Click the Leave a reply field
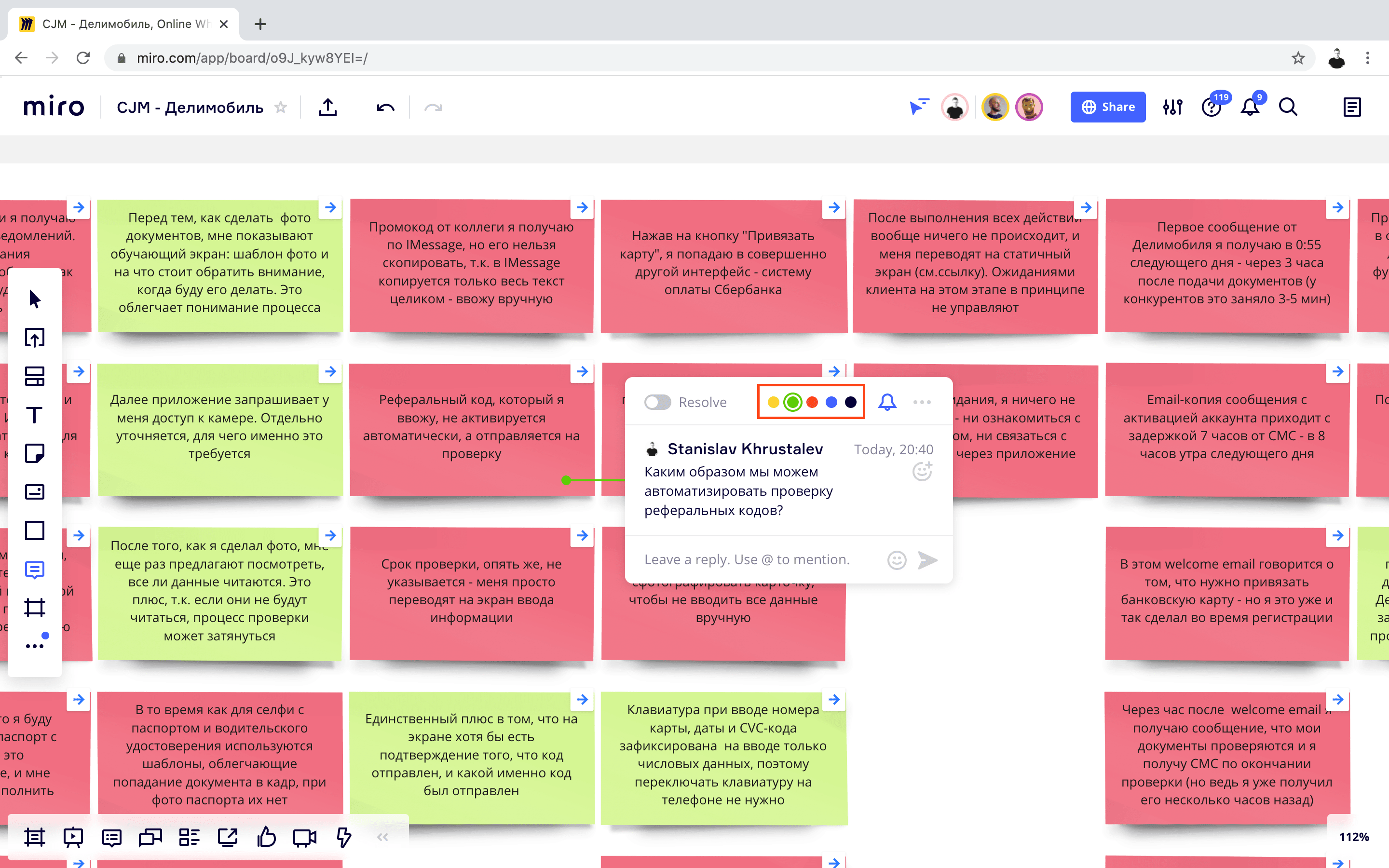Image resolution: width=1389 pixels, height=868 pixels. [x=746, y=560]
